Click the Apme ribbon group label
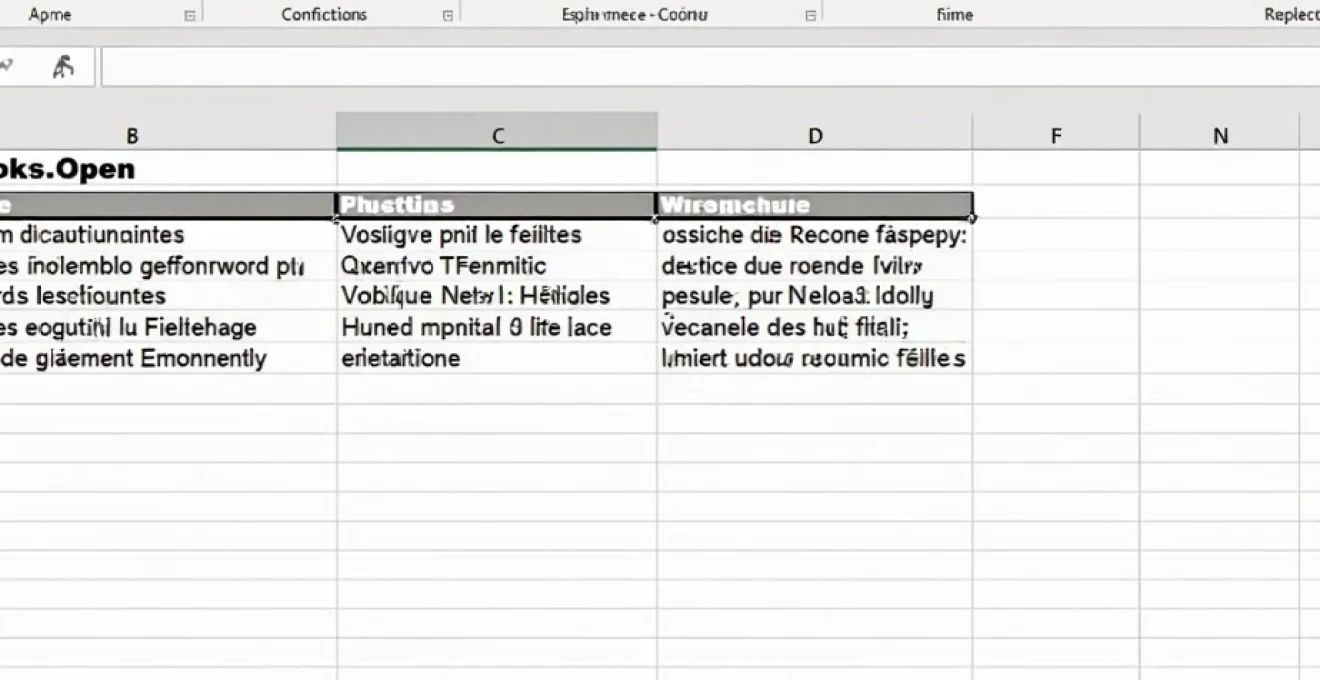Viewport: 1320px width, 680px height. coord(50,14)
